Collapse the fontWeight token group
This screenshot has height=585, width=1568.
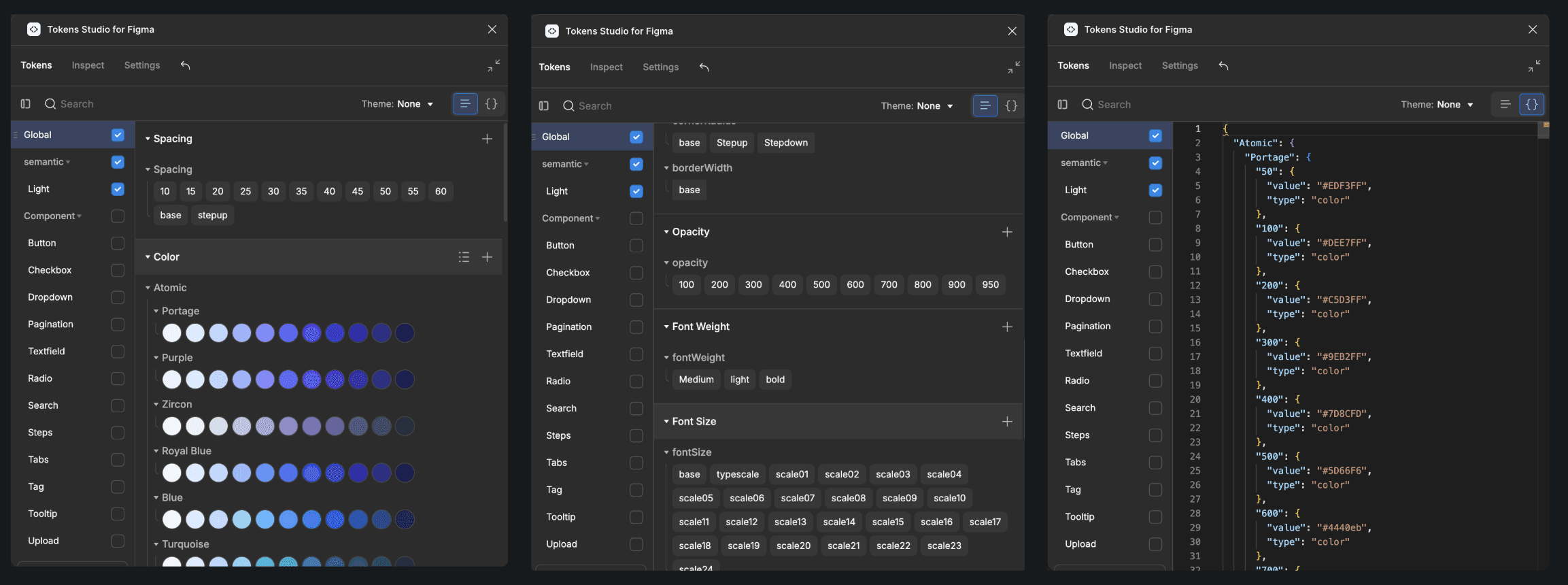click(666, 358)
